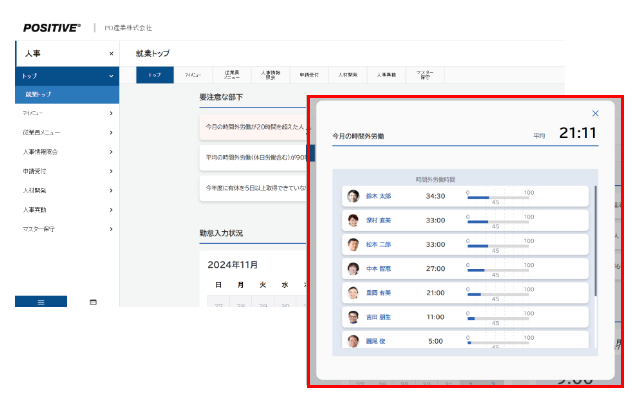
Task: Switch to the 従業員メニュー tab
Action: point(231,75)
